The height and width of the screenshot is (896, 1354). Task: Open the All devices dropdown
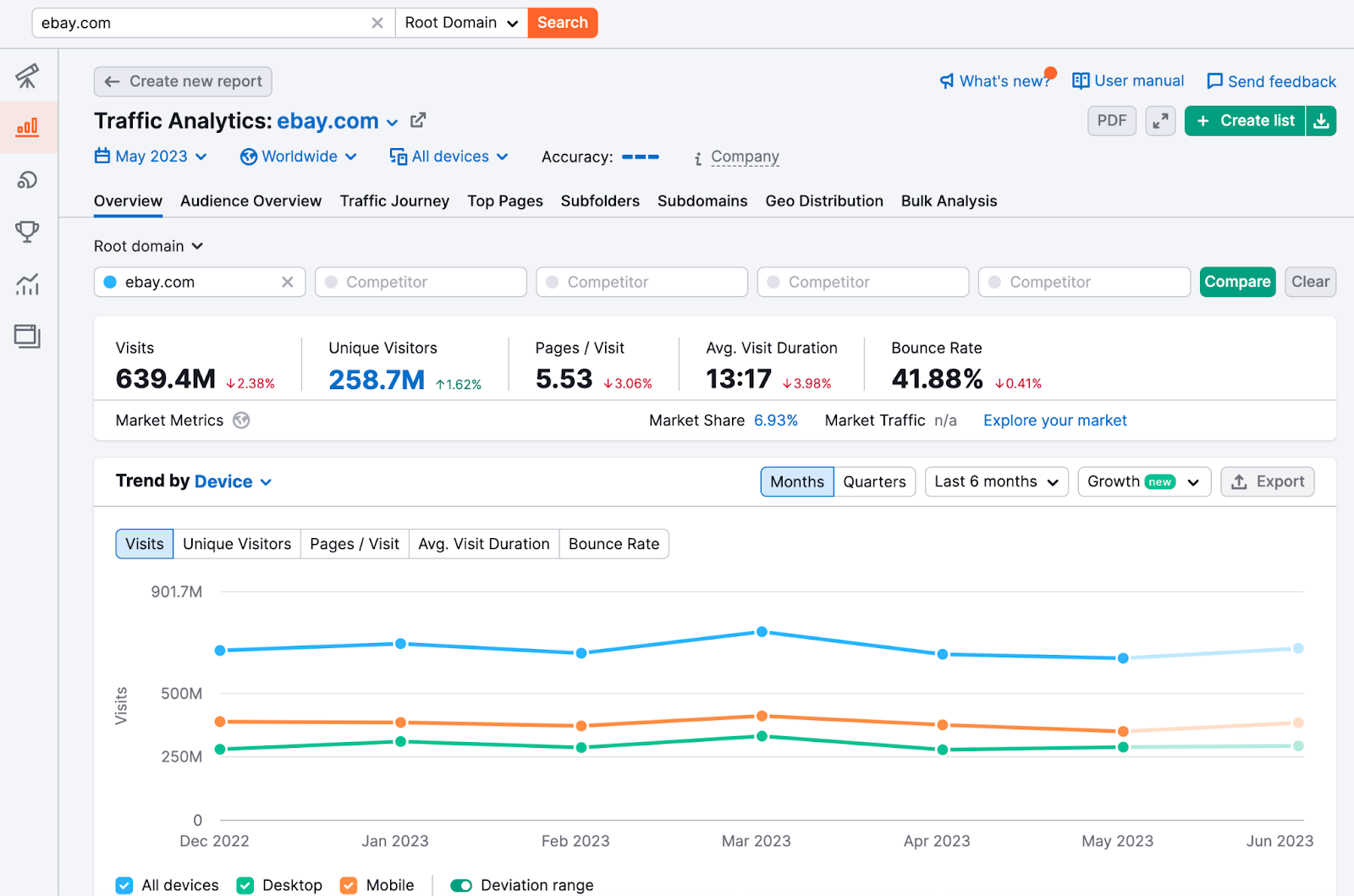point(449,157)
